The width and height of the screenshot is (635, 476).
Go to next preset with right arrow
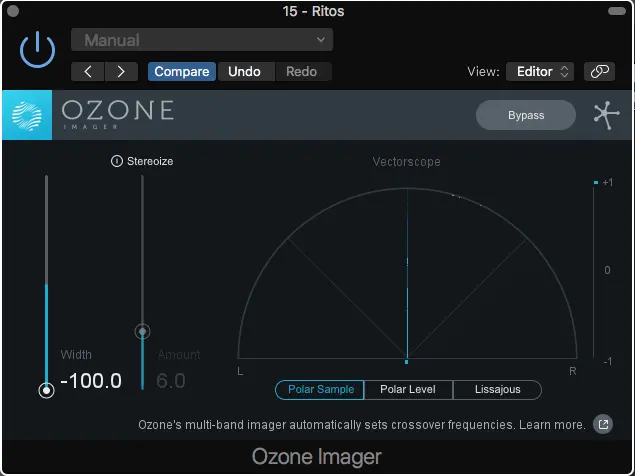click(x=121, y=72)
